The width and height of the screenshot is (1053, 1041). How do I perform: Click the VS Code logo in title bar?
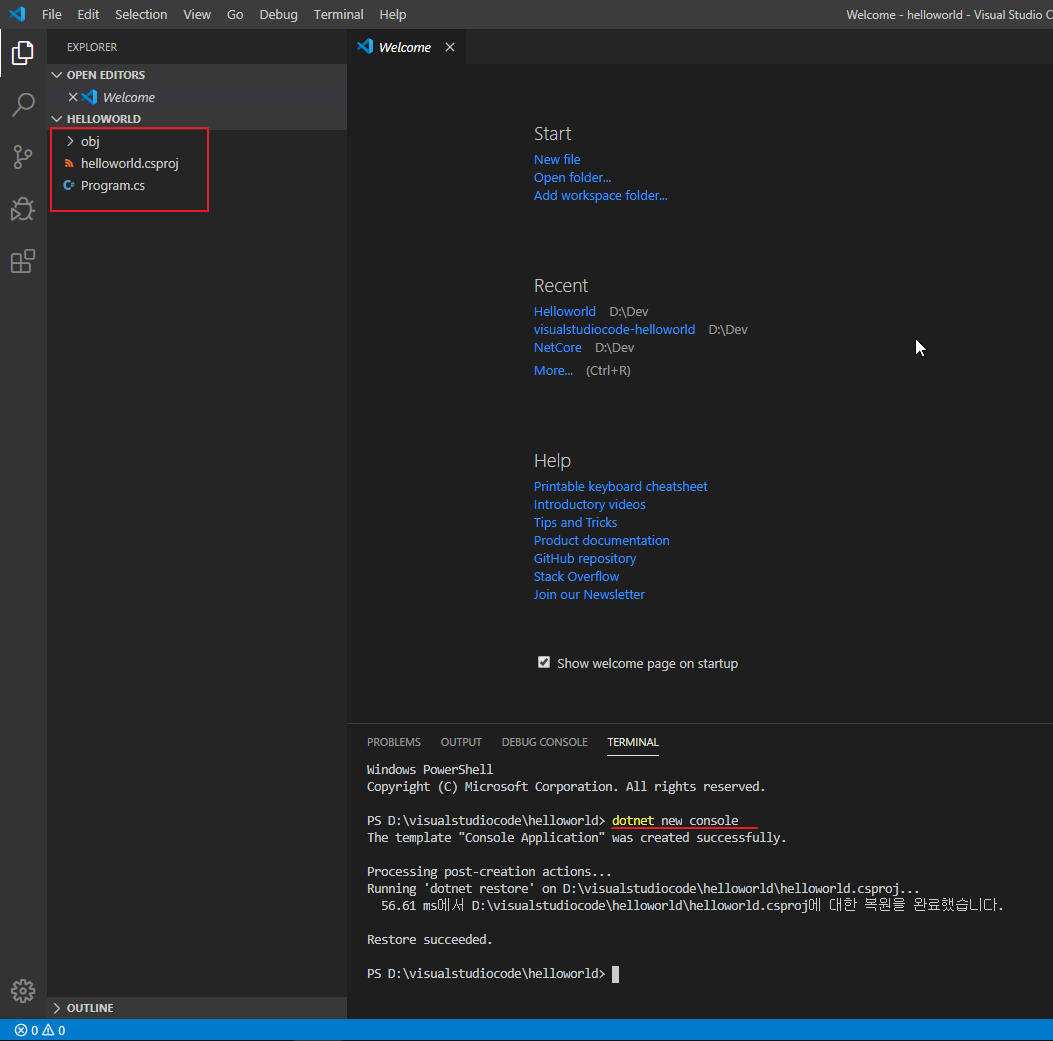[x=17, y=14]
